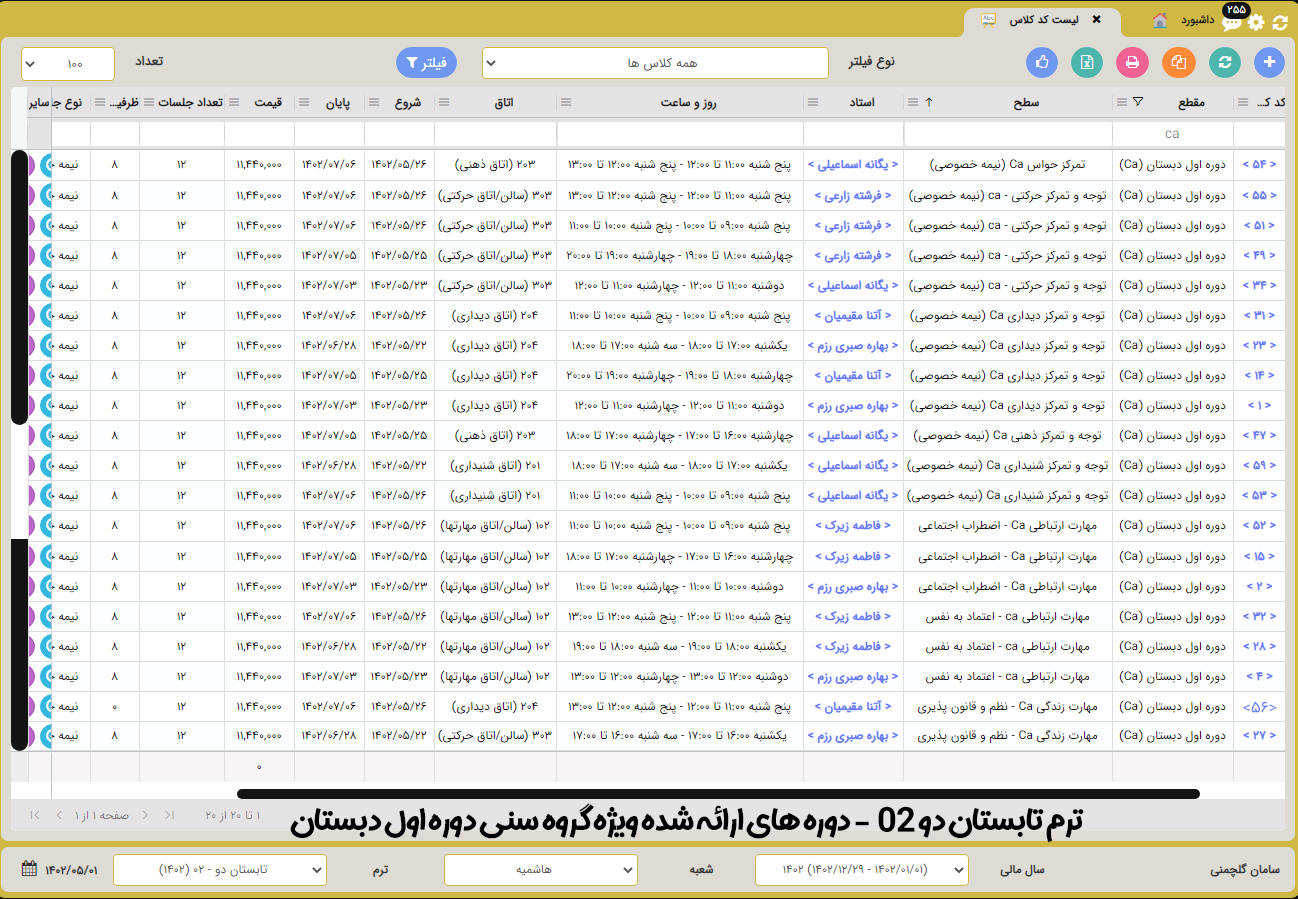
Task: Click the horizontal scrollbar below the table
Action: point(717,794)
